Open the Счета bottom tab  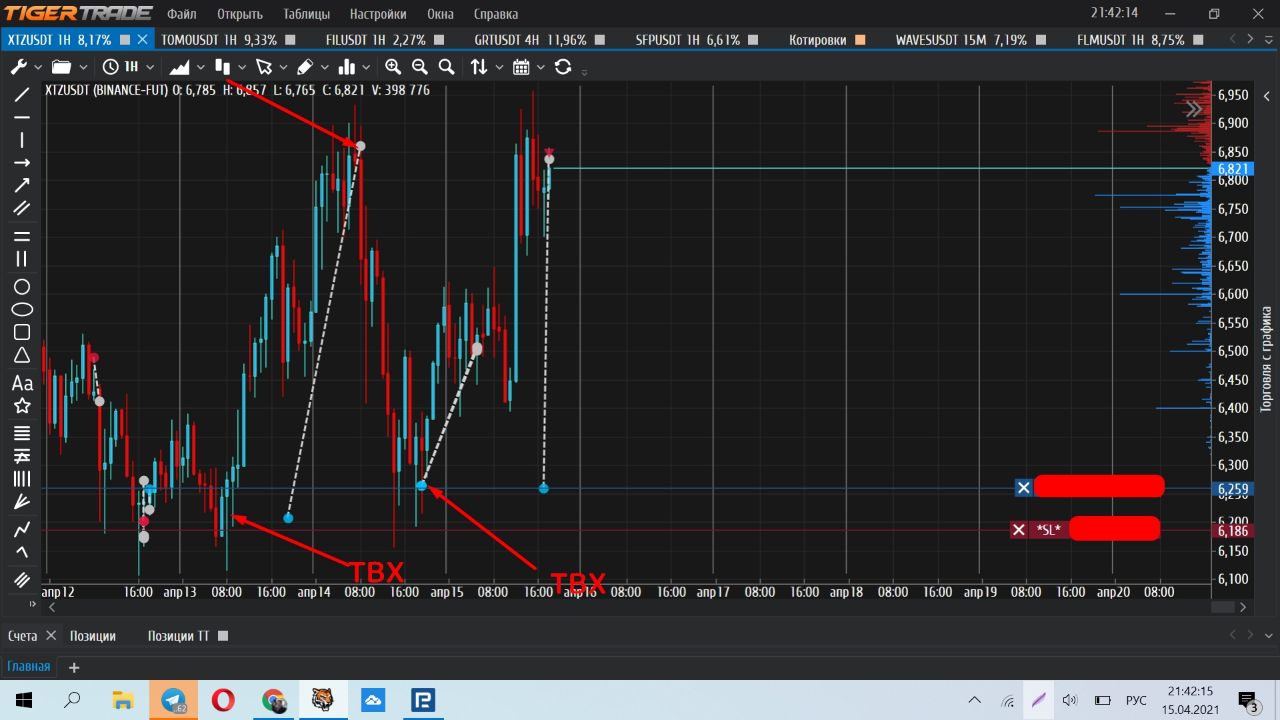point(22,636)
